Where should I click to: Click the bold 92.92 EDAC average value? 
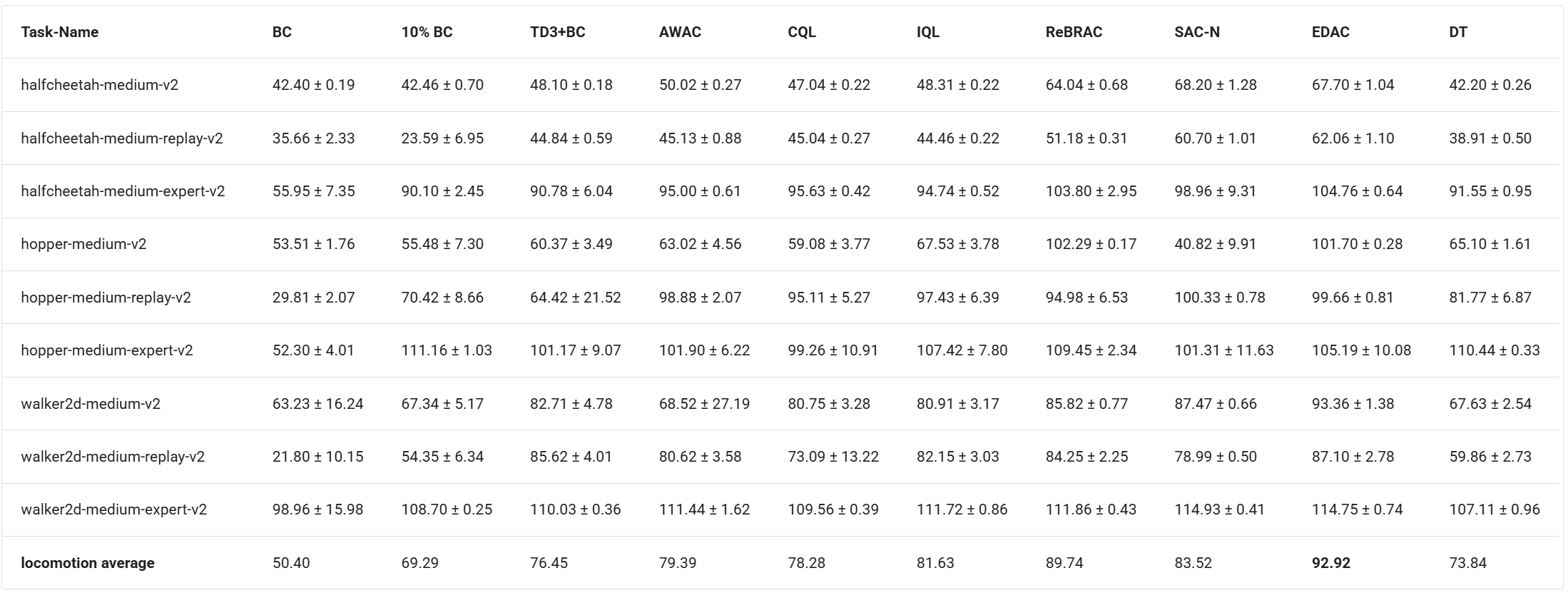coord(1330,563)
